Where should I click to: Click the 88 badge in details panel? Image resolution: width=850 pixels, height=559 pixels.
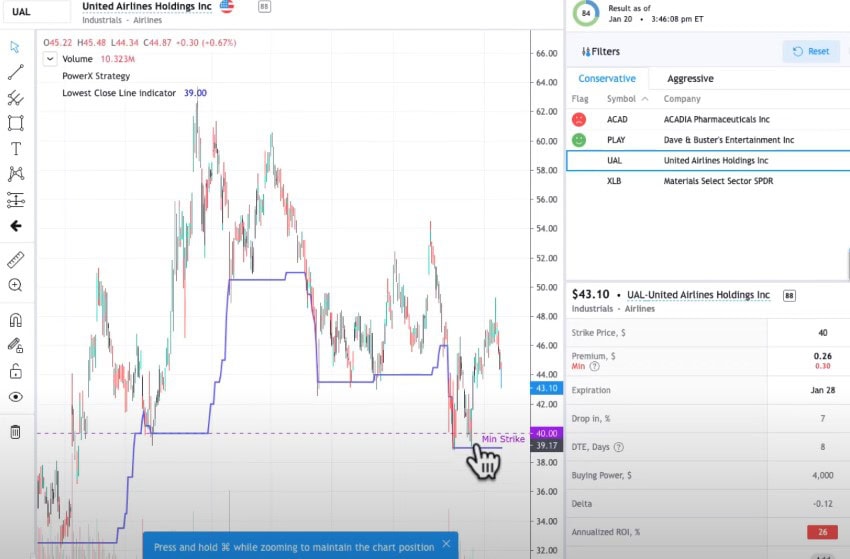point(789,295)
